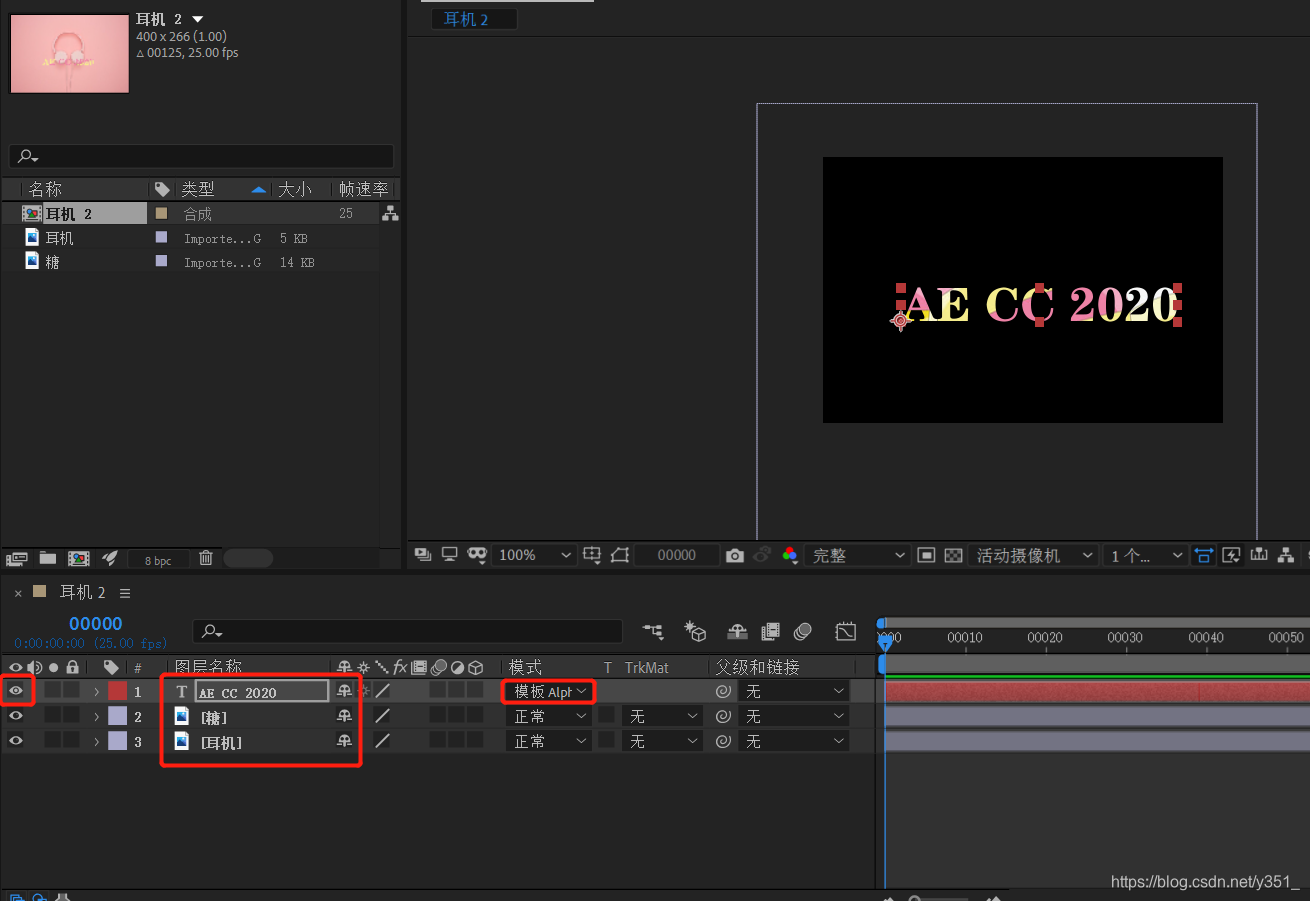Toggle pixel aspect ratio correction
Screen dimensions: 1310x901
pyautogui.click(x=1204, y=555)
